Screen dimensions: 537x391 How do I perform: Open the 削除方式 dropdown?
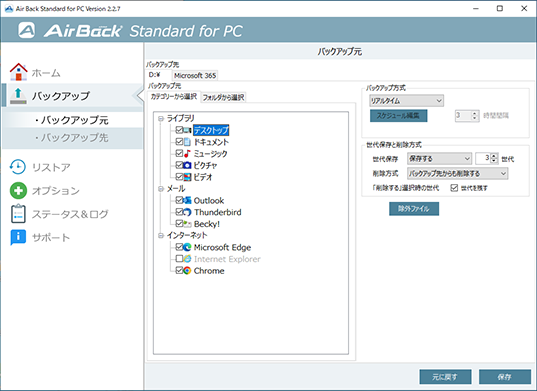pyautogui.click(x=457, y=173)
